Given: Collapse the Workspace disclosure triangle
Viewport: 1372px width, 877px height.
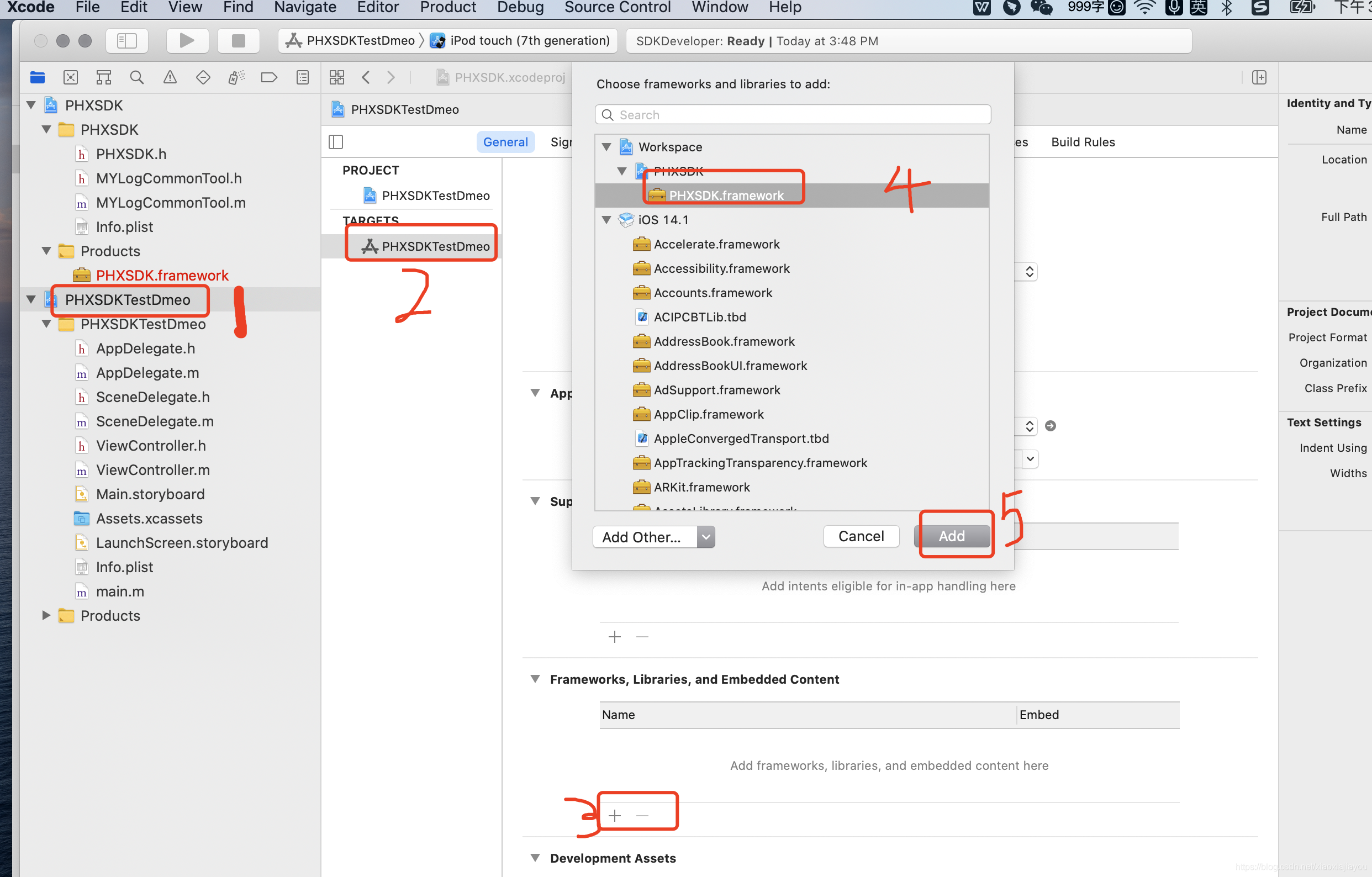Looking at the screenshot, I should point(607,147).
